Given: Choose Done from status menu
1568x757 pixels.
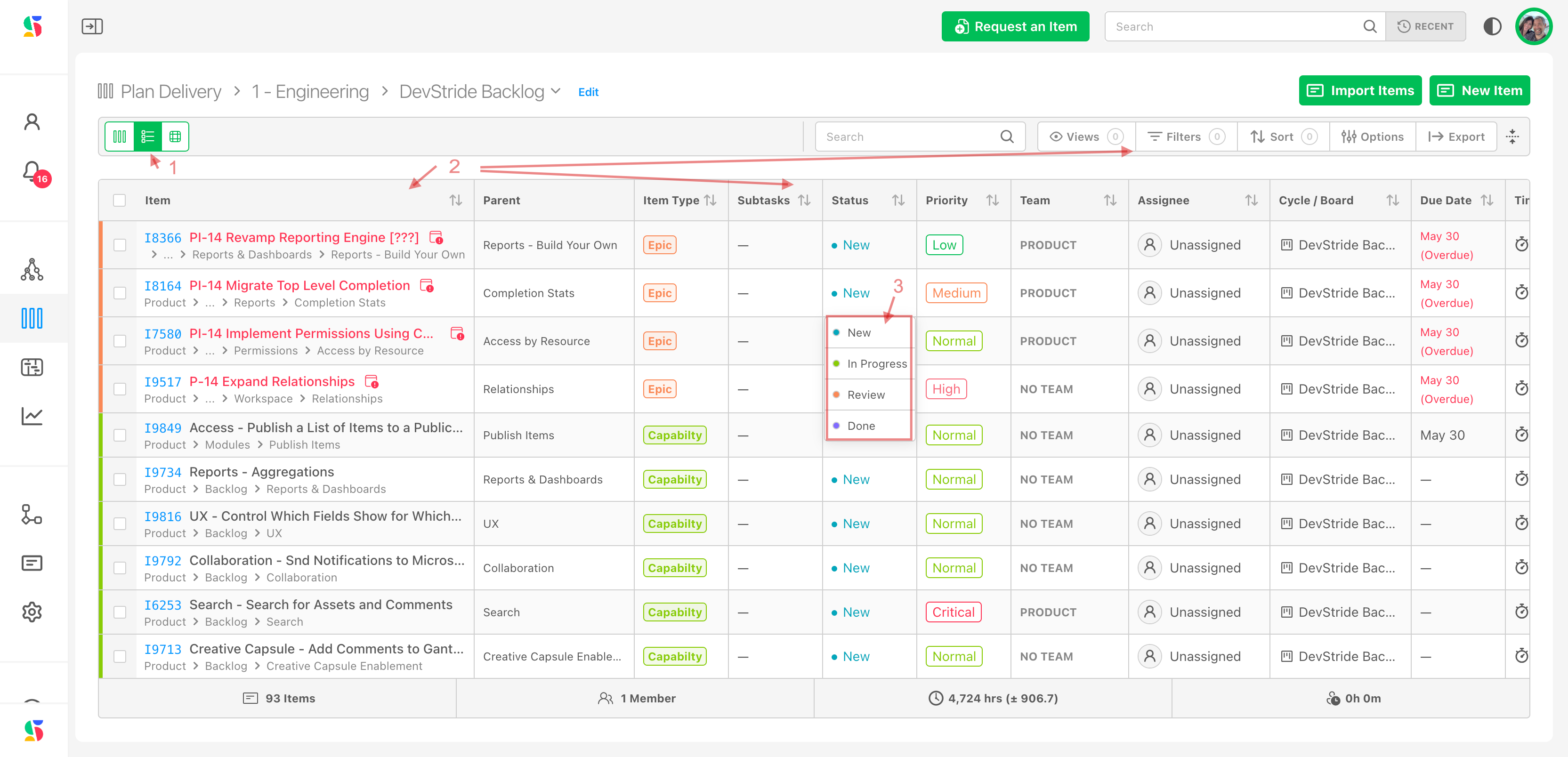Looking at the screenshot, I should 861,426.
